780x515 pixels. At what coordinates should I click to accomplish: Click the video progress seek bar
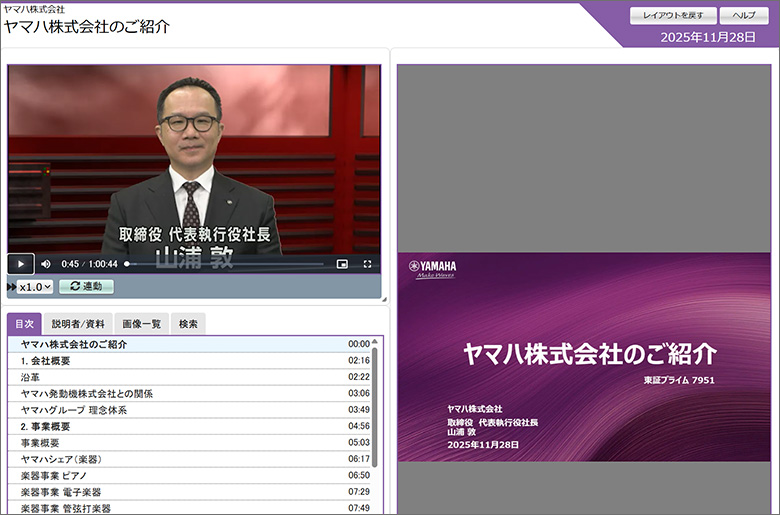coord(225,264)
